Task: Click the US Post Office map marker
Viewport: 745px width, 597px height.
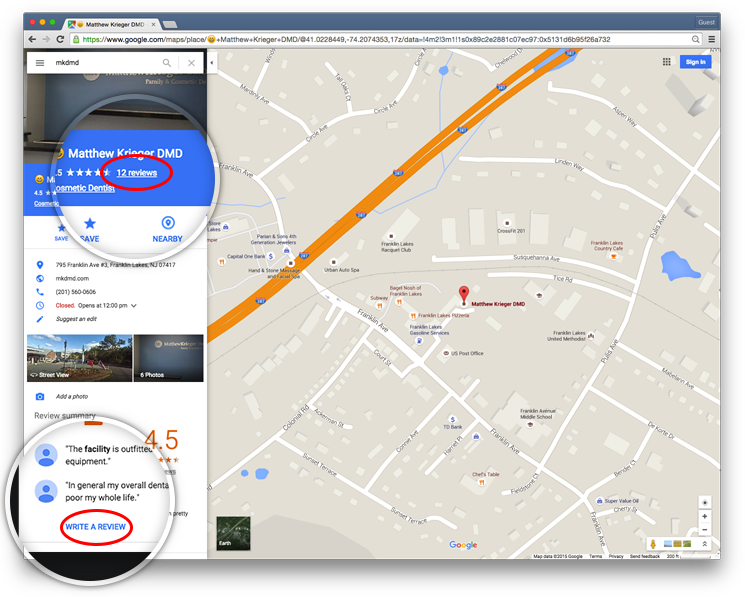Action: coord(446,353)
